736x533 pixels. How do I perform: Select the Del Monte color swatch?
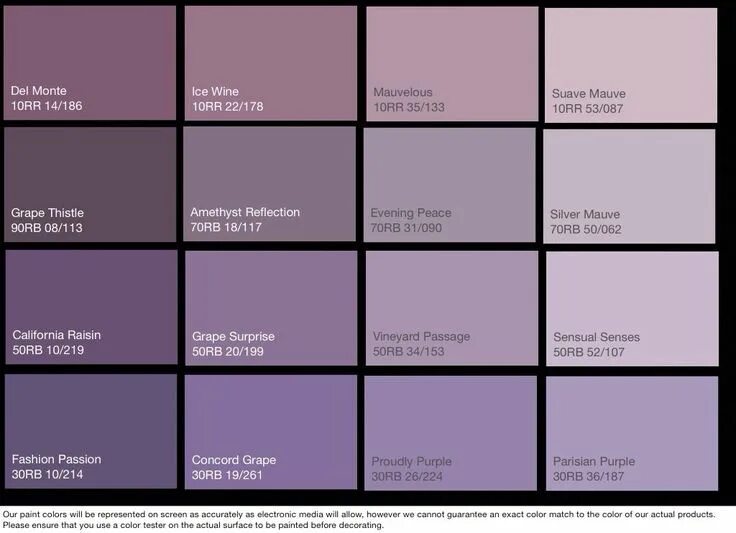[90, 63]
